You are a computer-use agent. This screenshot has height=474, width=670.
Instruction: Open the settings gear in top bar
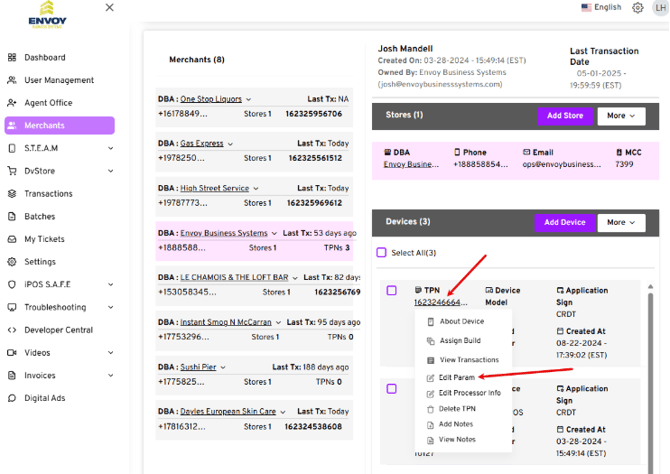point(638,8)
